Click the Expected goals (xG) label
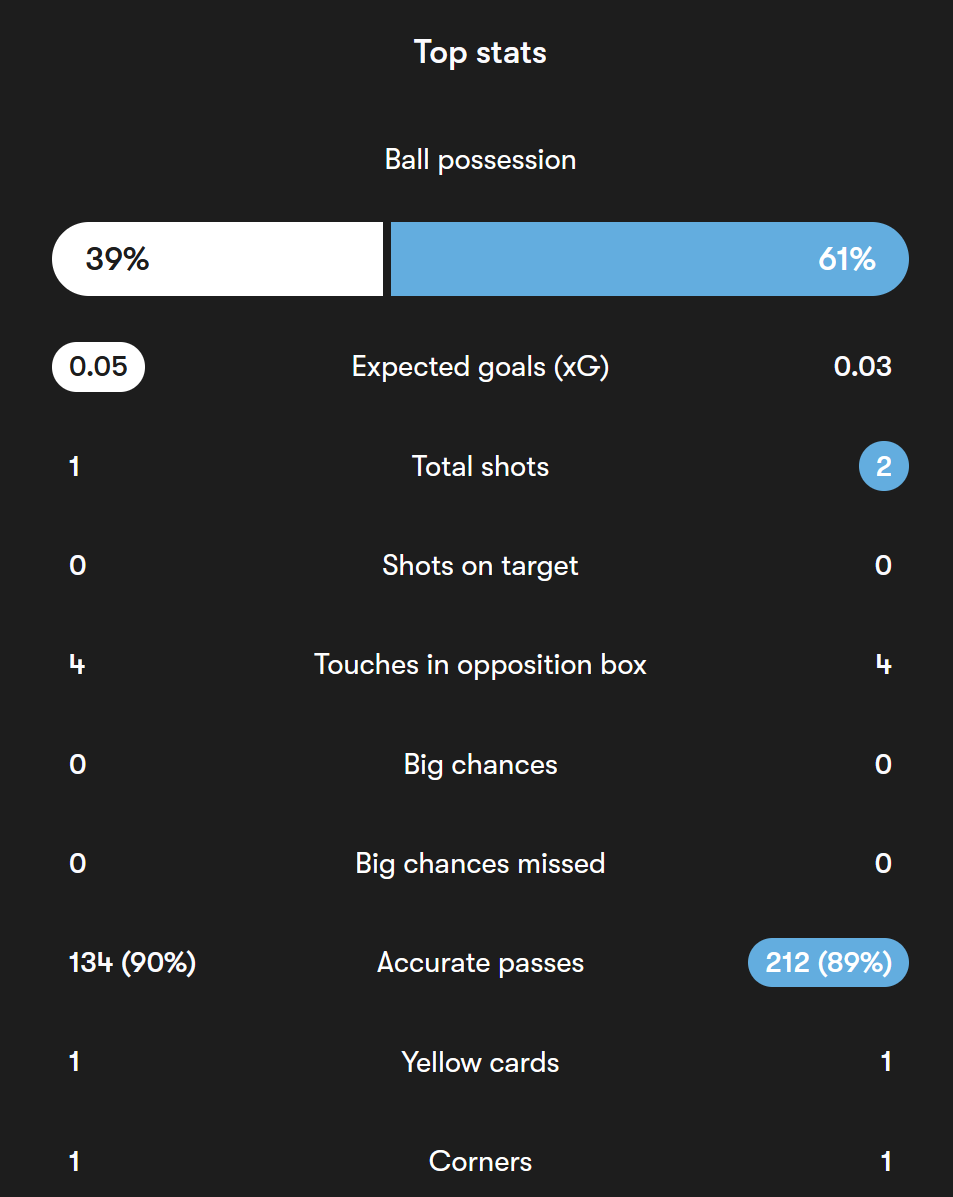 480,367
